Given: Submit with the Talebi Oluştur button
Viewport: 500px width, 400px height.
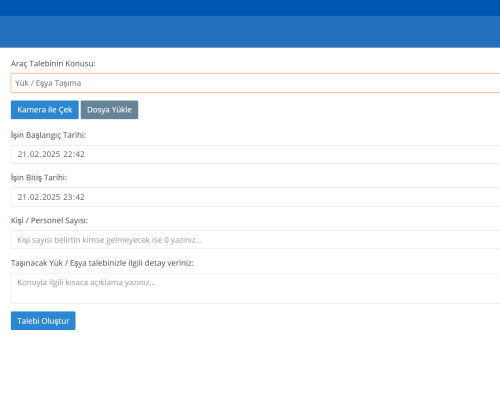Looking at the screenshot, I should click(43, 321).
